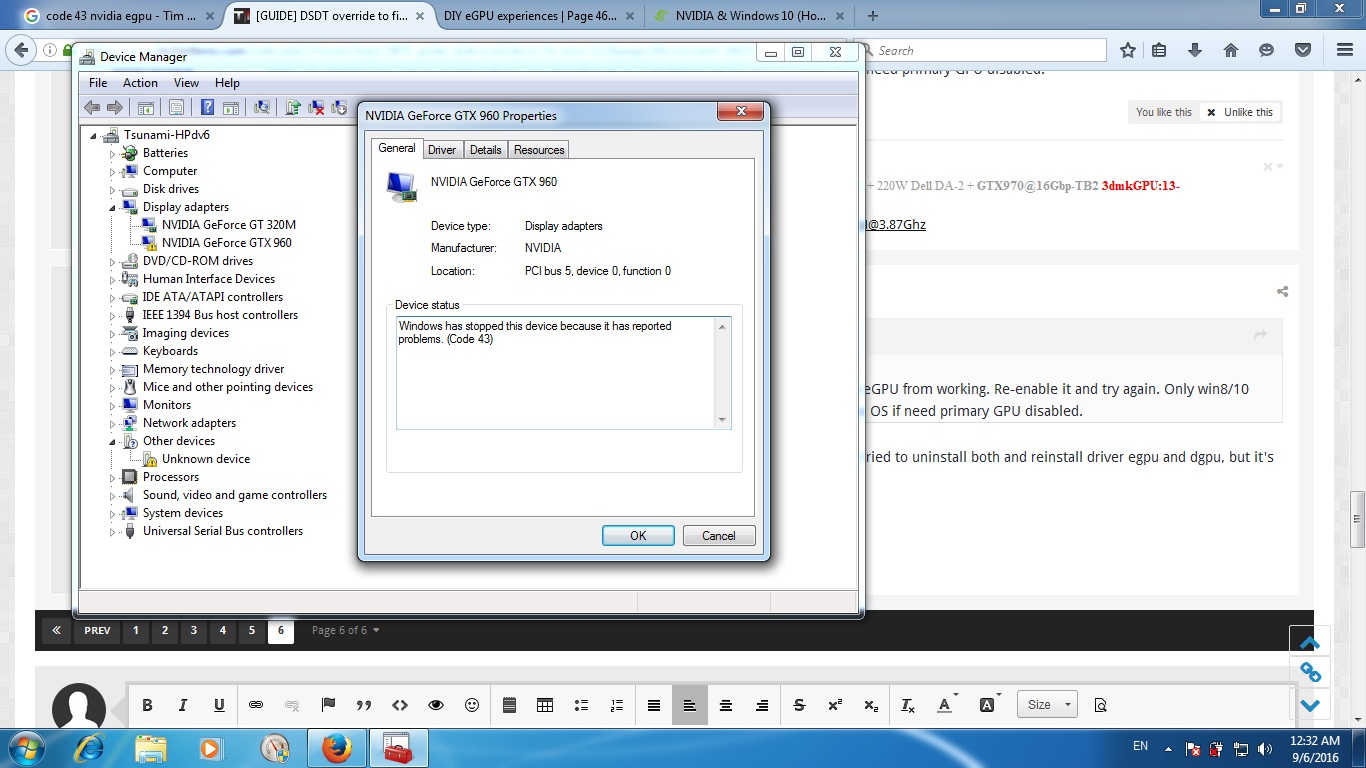The image size is (1366, 768).
Task: Click the Back arrow in Device Manager toolbar
Action: coord(92,107)
